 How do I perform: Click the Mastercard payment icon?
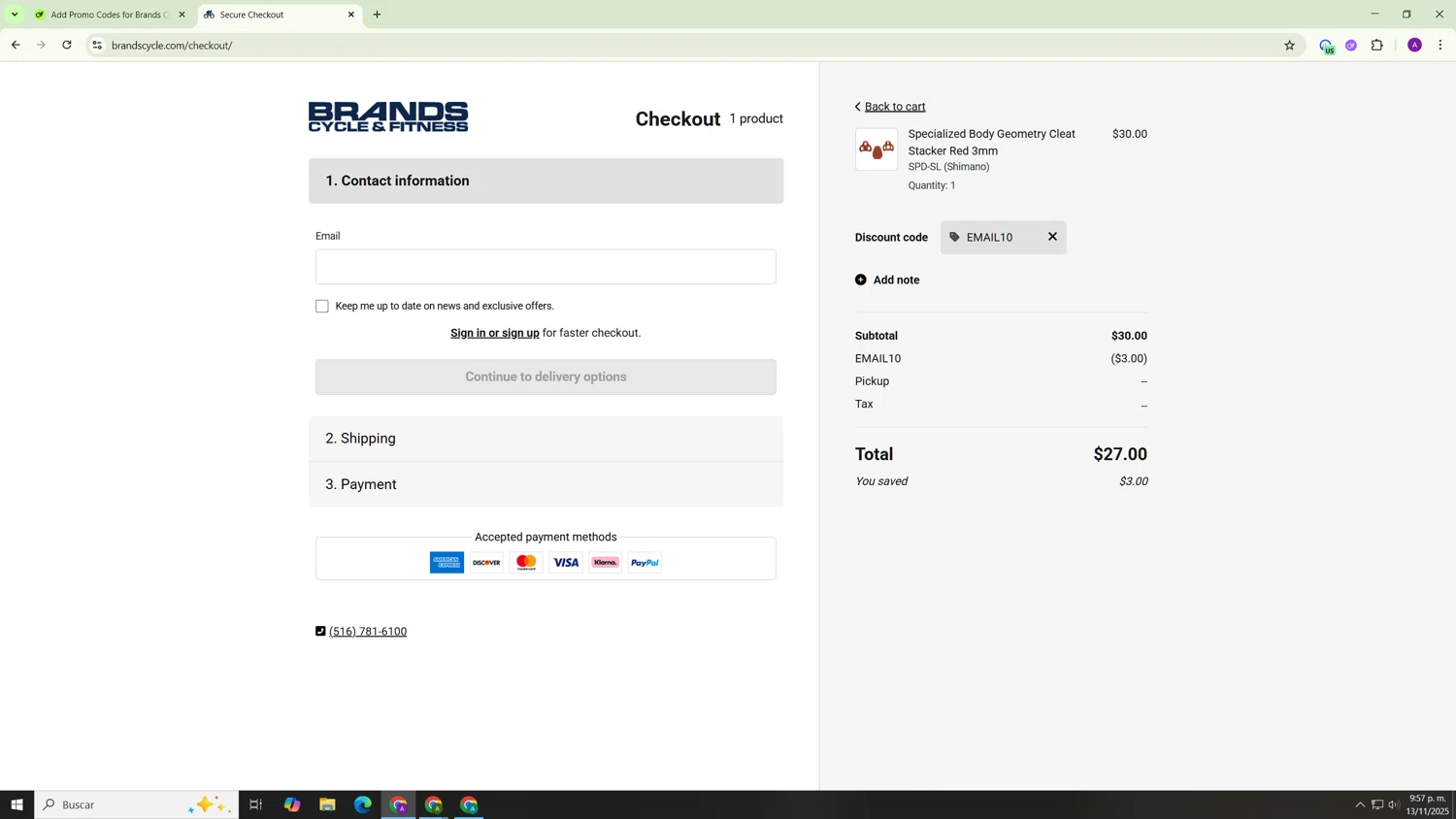(526, 563)
